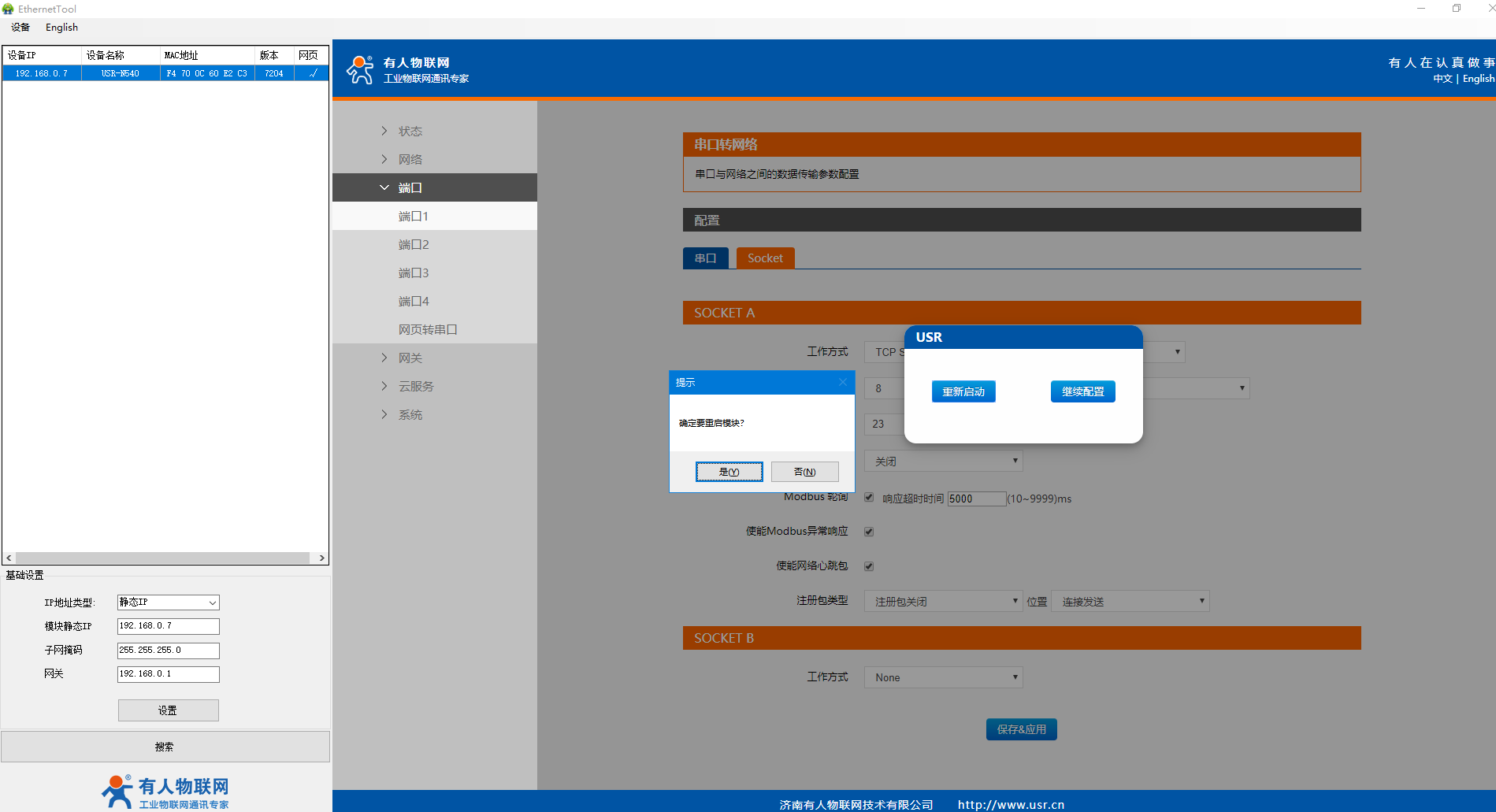Viewport: 1496px width, 812px height.
Task: Click the 重新启动 button in USR popup
Action: click(963, 391)
